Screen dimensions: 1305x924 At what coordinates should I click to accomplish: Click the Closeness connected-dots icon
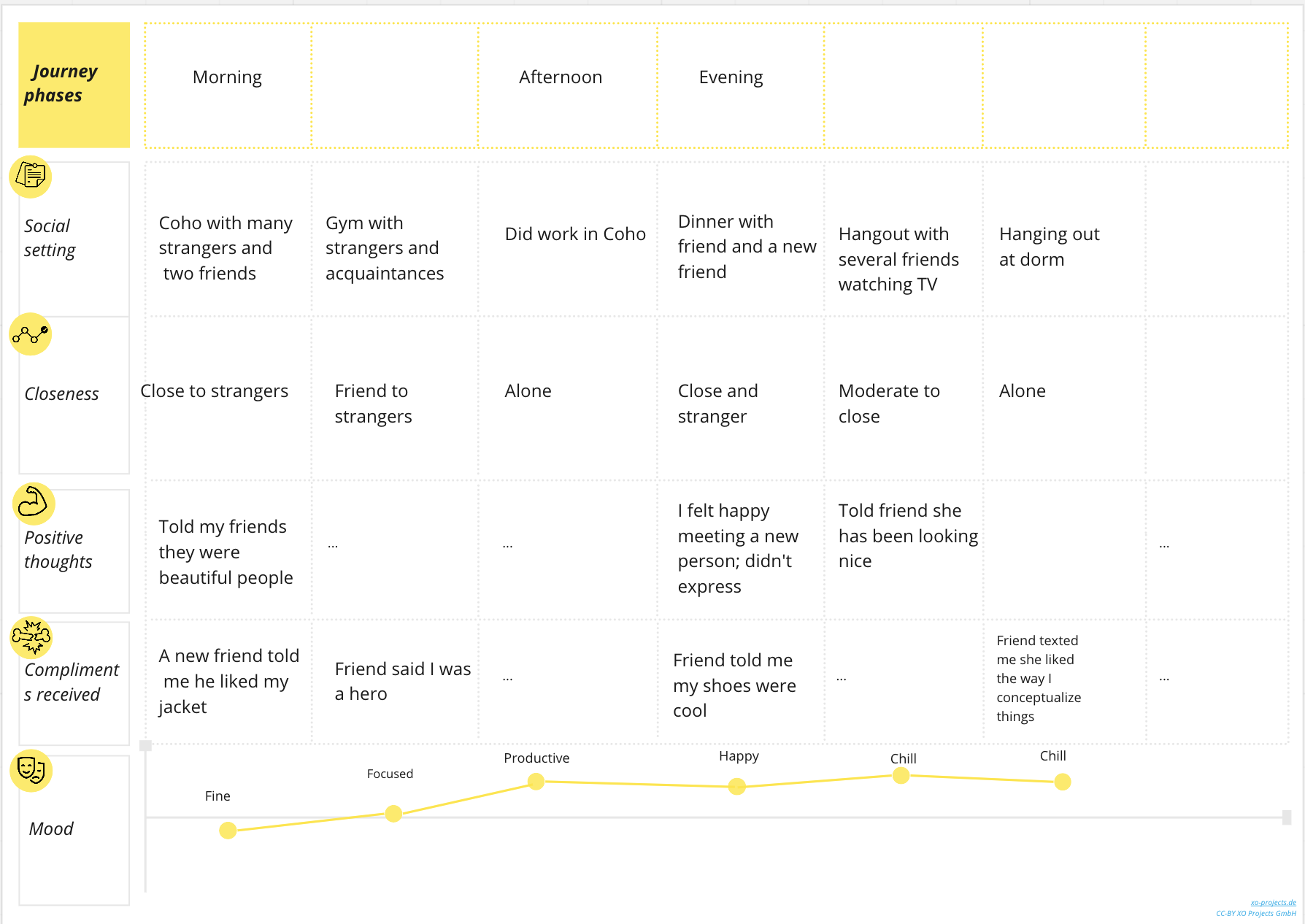click(31, 334)
